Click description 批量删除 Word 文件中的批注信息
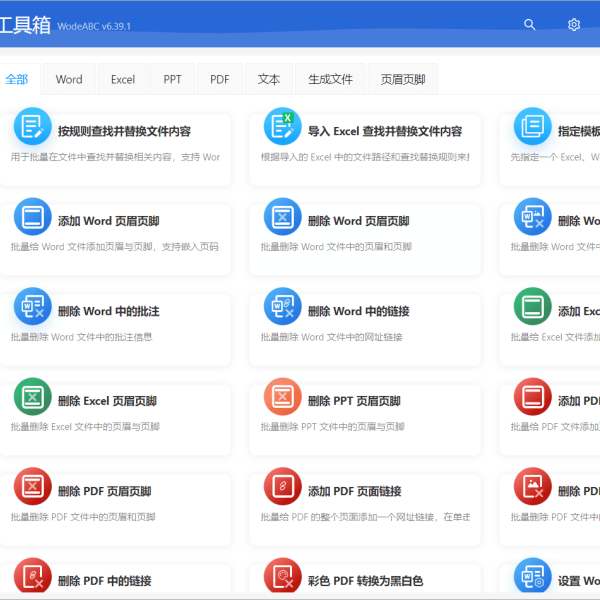Image resolution: width=600 pixels, height=600 pixels. pyautogui.click(x=82, y=337)
